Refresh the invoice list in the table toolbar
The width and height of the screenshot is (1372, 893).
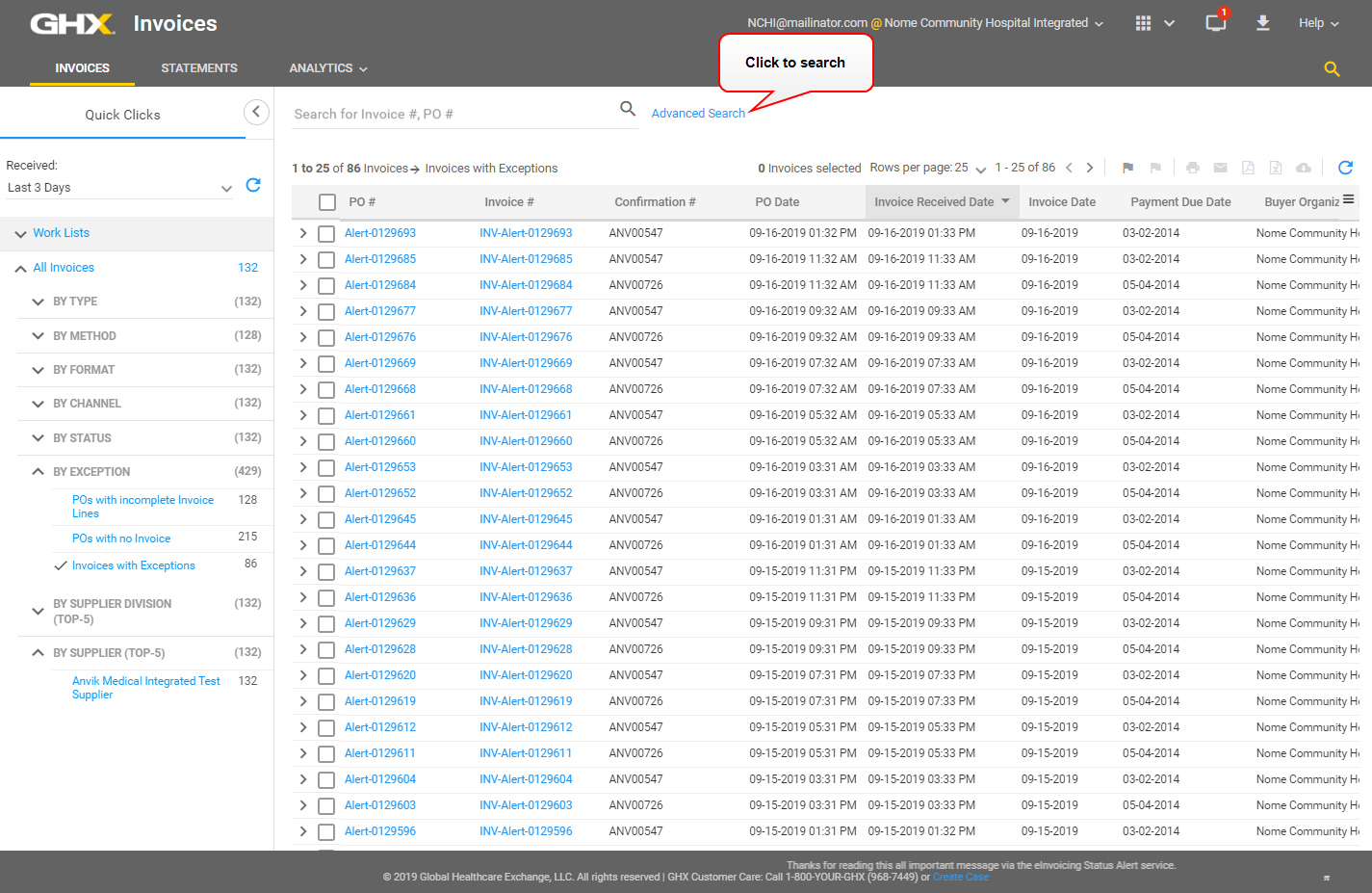click(x=1345, y=168)
